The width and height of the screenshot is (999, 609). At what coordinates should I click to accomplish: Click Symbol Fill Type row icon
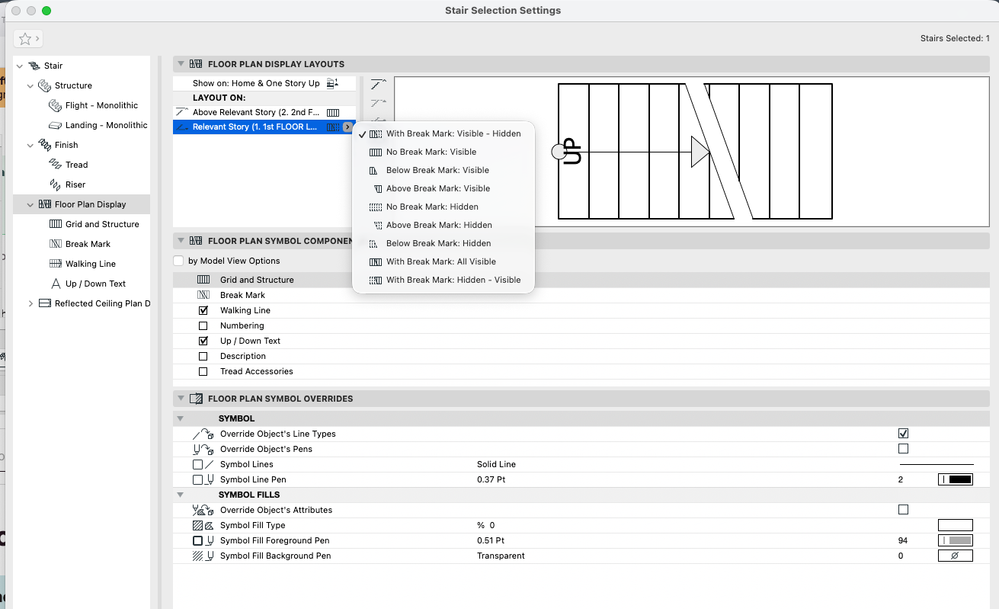pos(203,526)
